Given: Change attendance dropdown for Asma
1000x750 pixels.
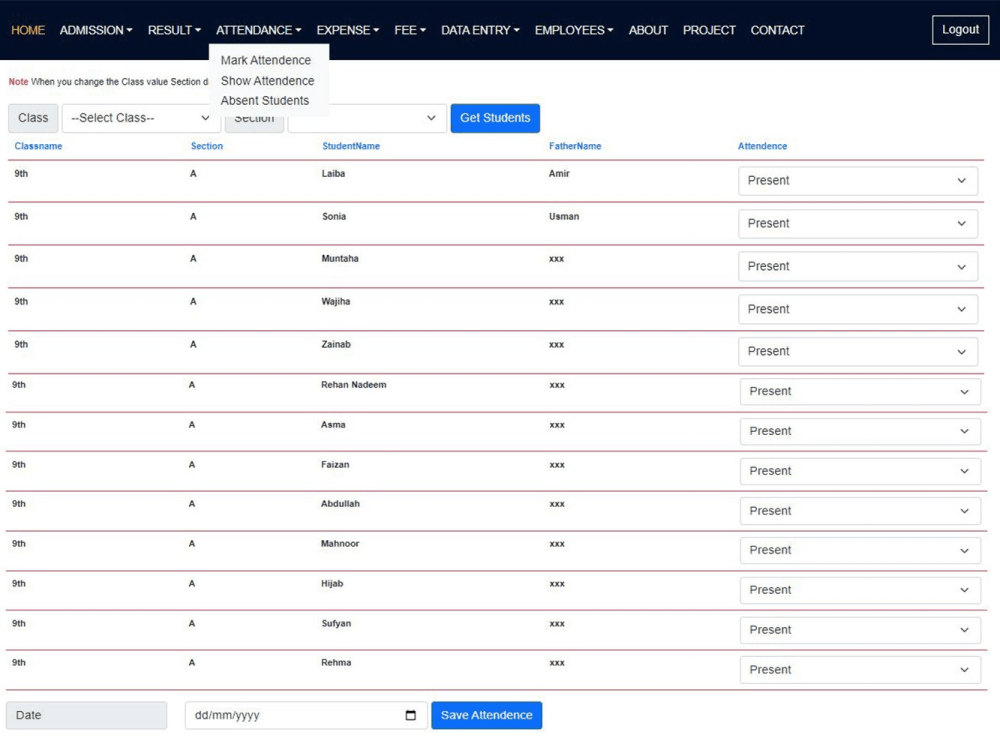Looking at the screenshot, I should coord(860,431).
